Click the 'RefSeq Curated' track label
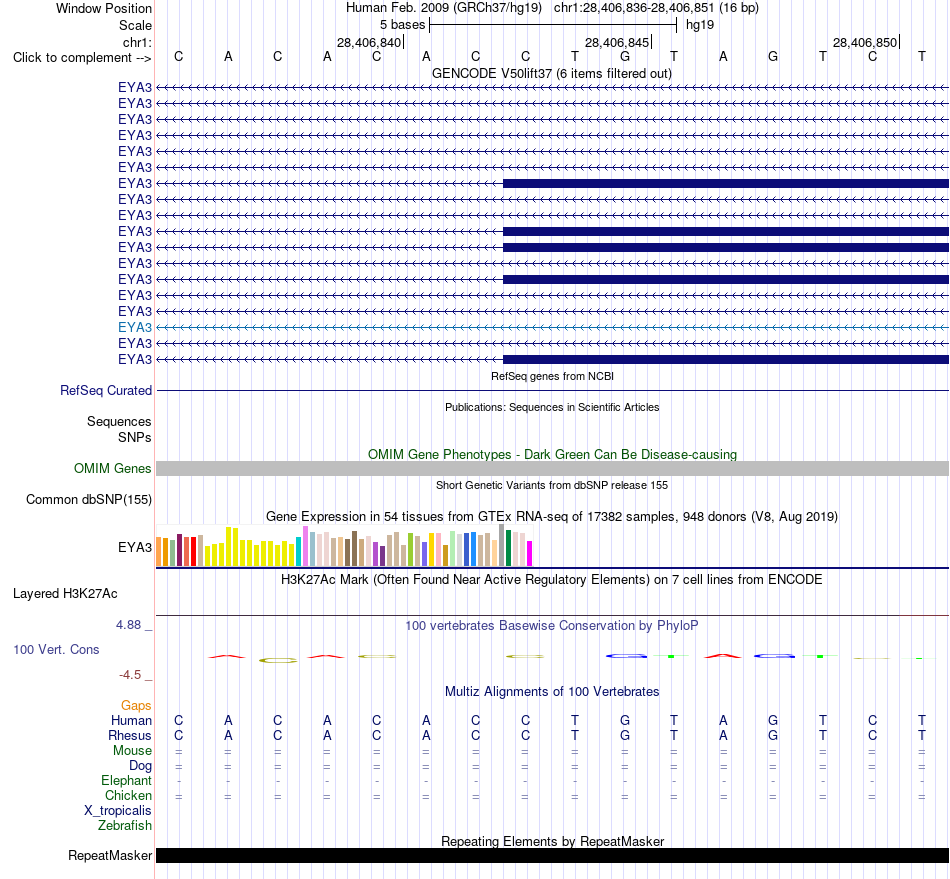This screenshot has height=879, width=950. (x=106, y=390)
